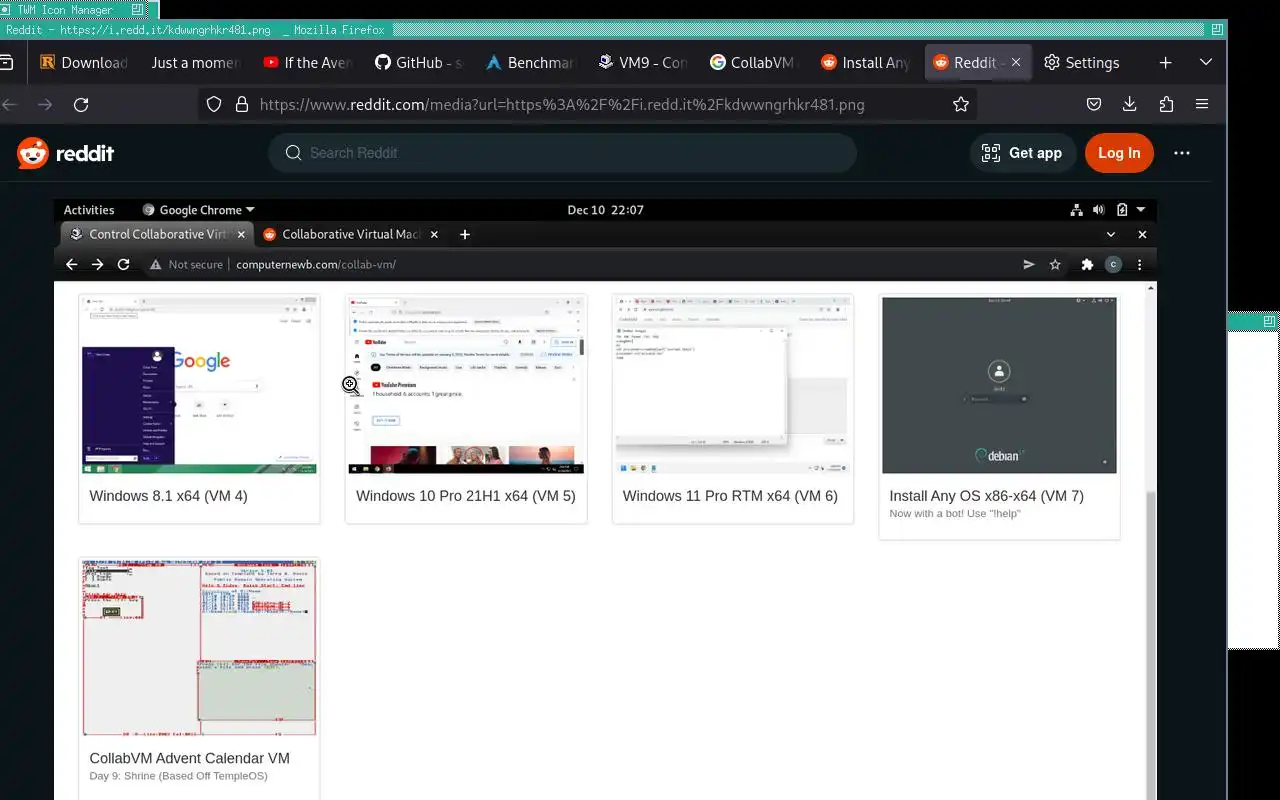
Task: Switch to the Download tab
Action: (x=84, y=62)
